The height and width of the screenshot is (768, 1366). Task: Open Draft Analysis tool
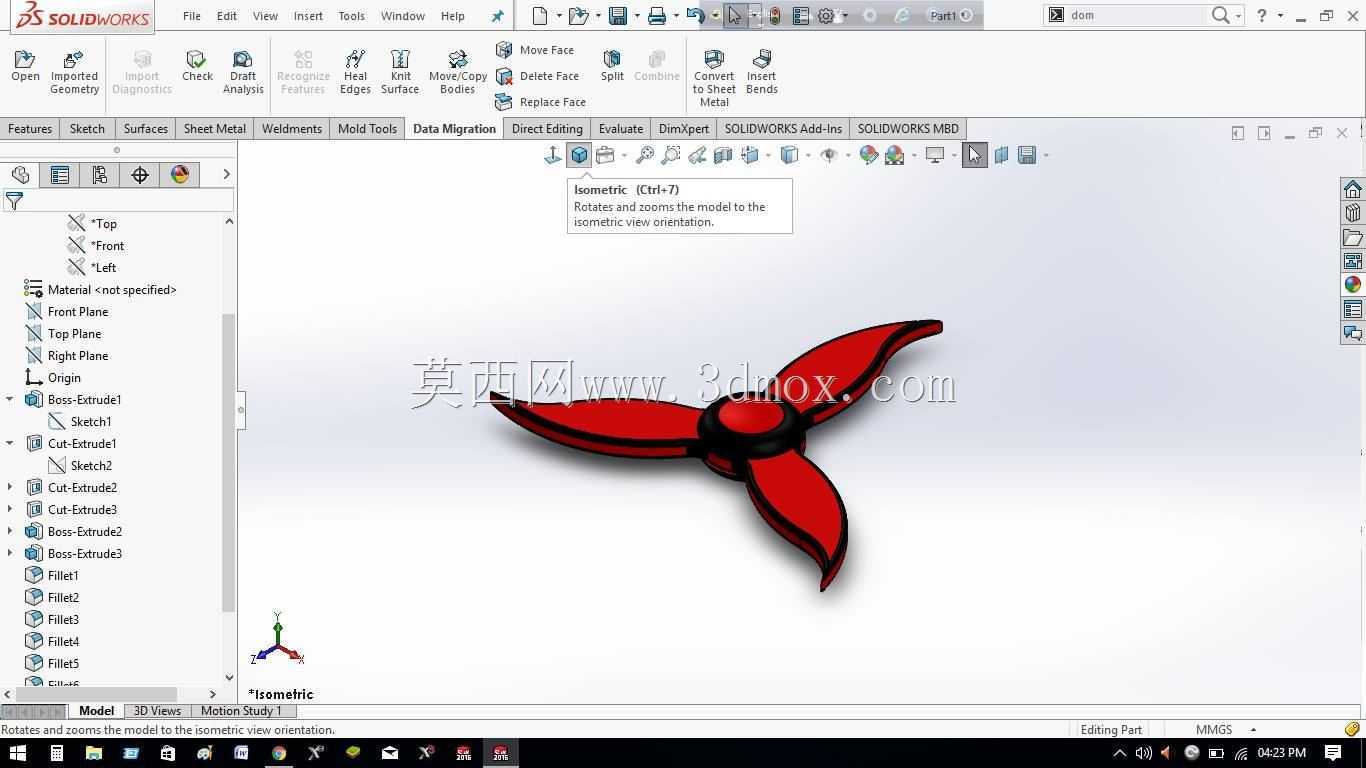tap(243, 72)
